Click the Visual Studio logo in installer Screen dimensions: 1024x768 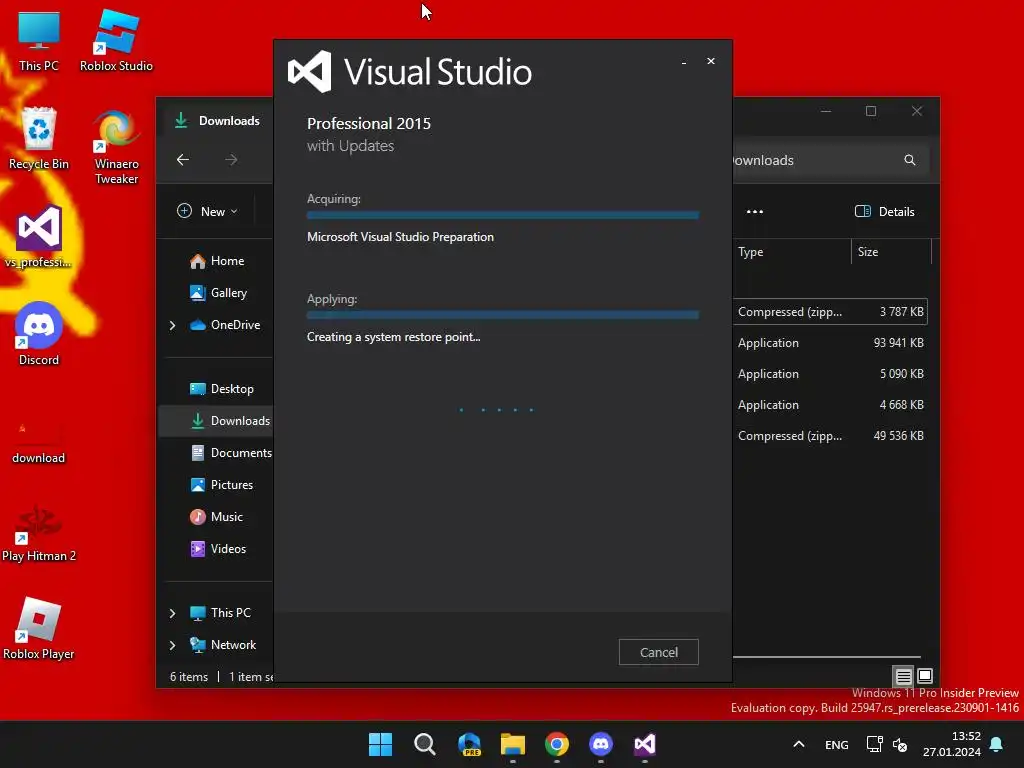click(x=310, y=72)
